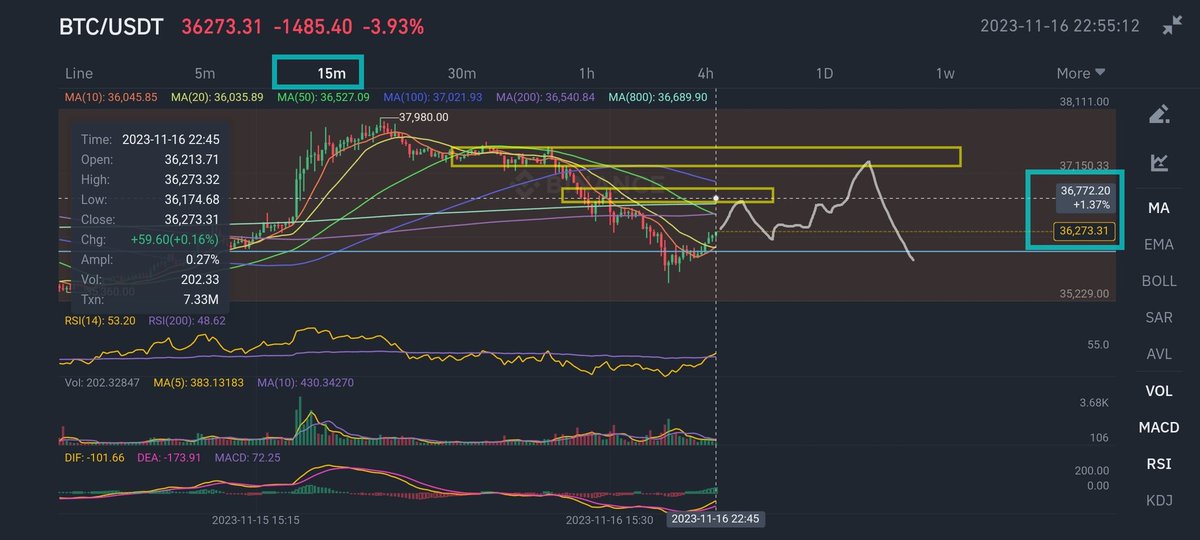
Task: Expand the More timeframes dropdown
Action: point(1081,73)
